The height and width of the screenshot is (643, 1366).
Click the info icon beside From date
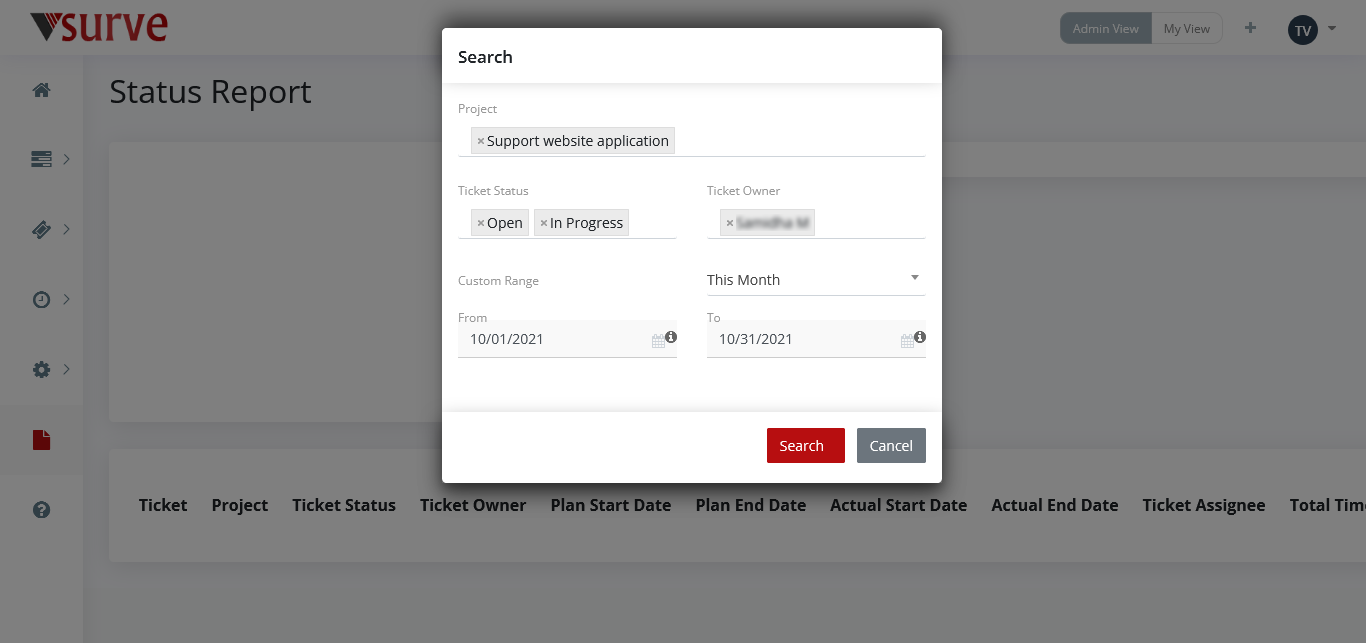click(671, 337)
